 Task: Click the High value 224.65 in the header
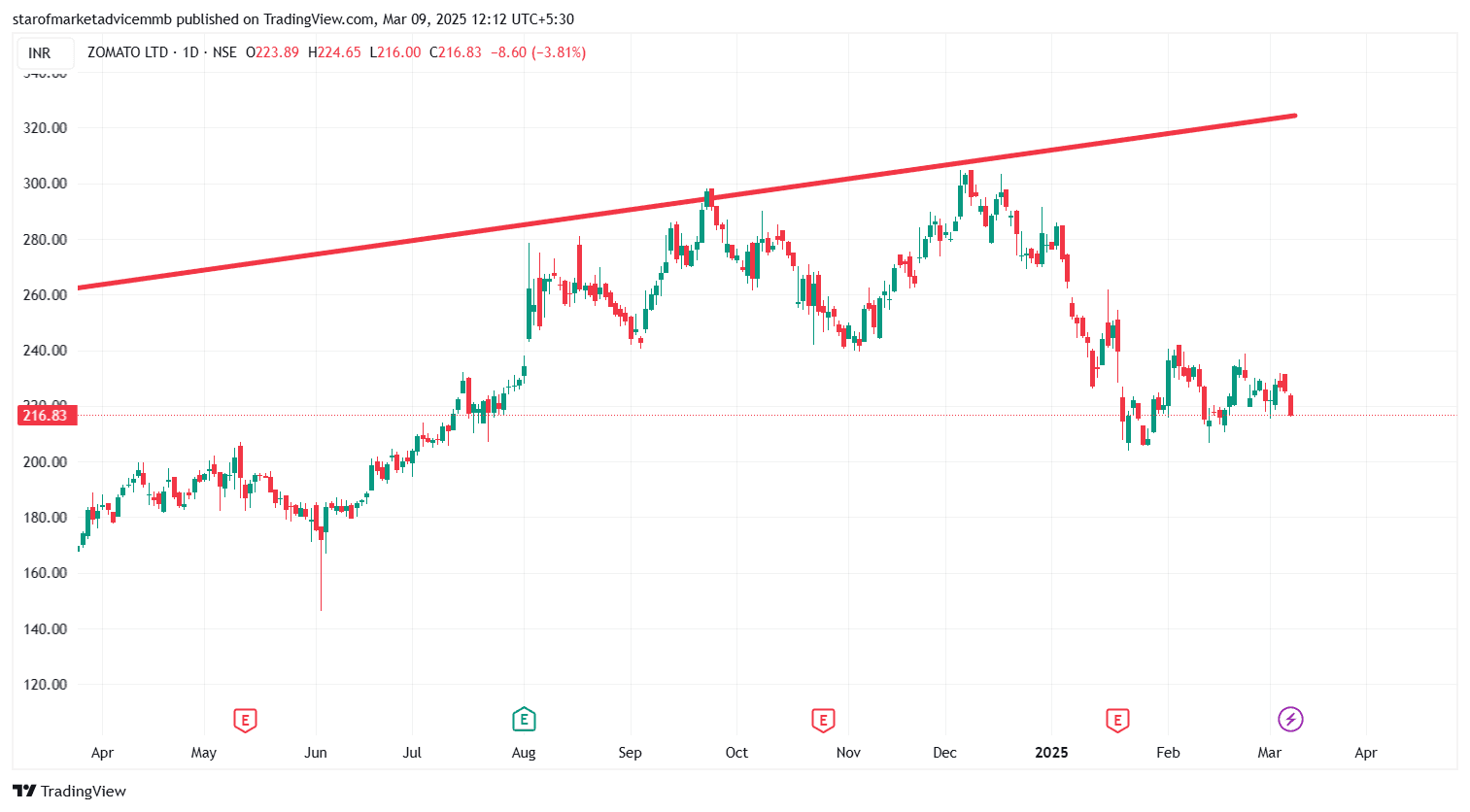point(339,52)
